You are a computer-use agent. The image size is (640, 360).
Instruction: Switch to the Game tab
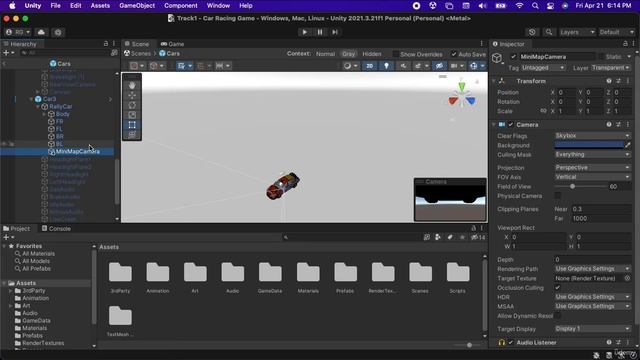172,44
